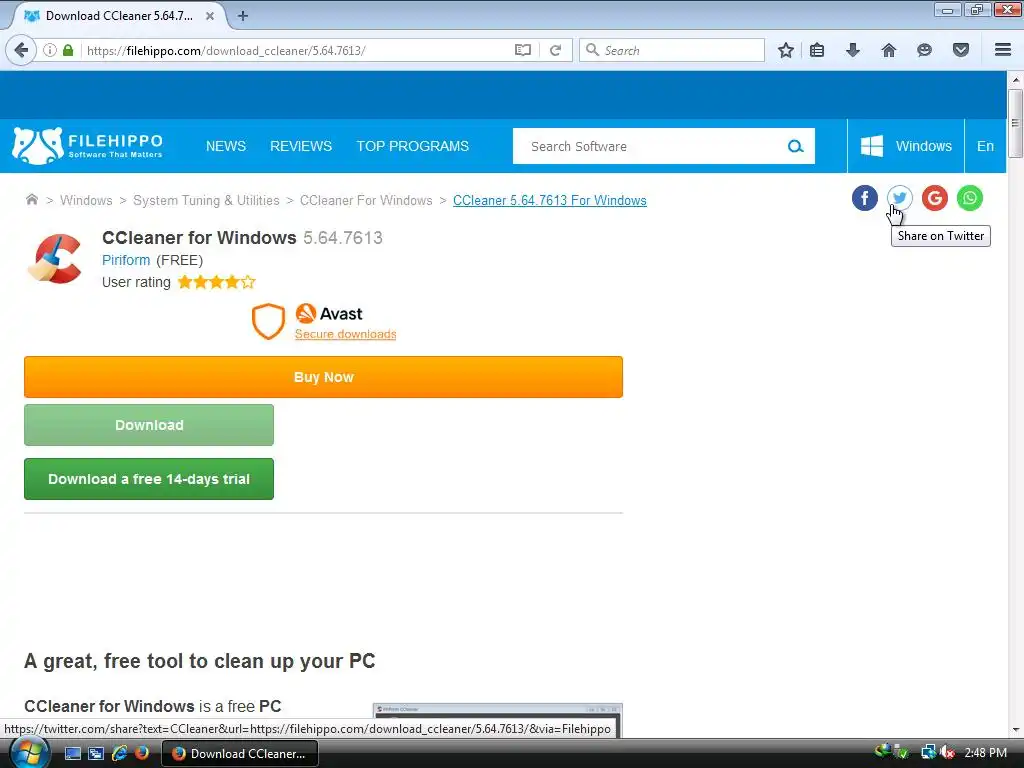
Task: Launch Internet Explorer from quick launch
Action: coord(120,754)
